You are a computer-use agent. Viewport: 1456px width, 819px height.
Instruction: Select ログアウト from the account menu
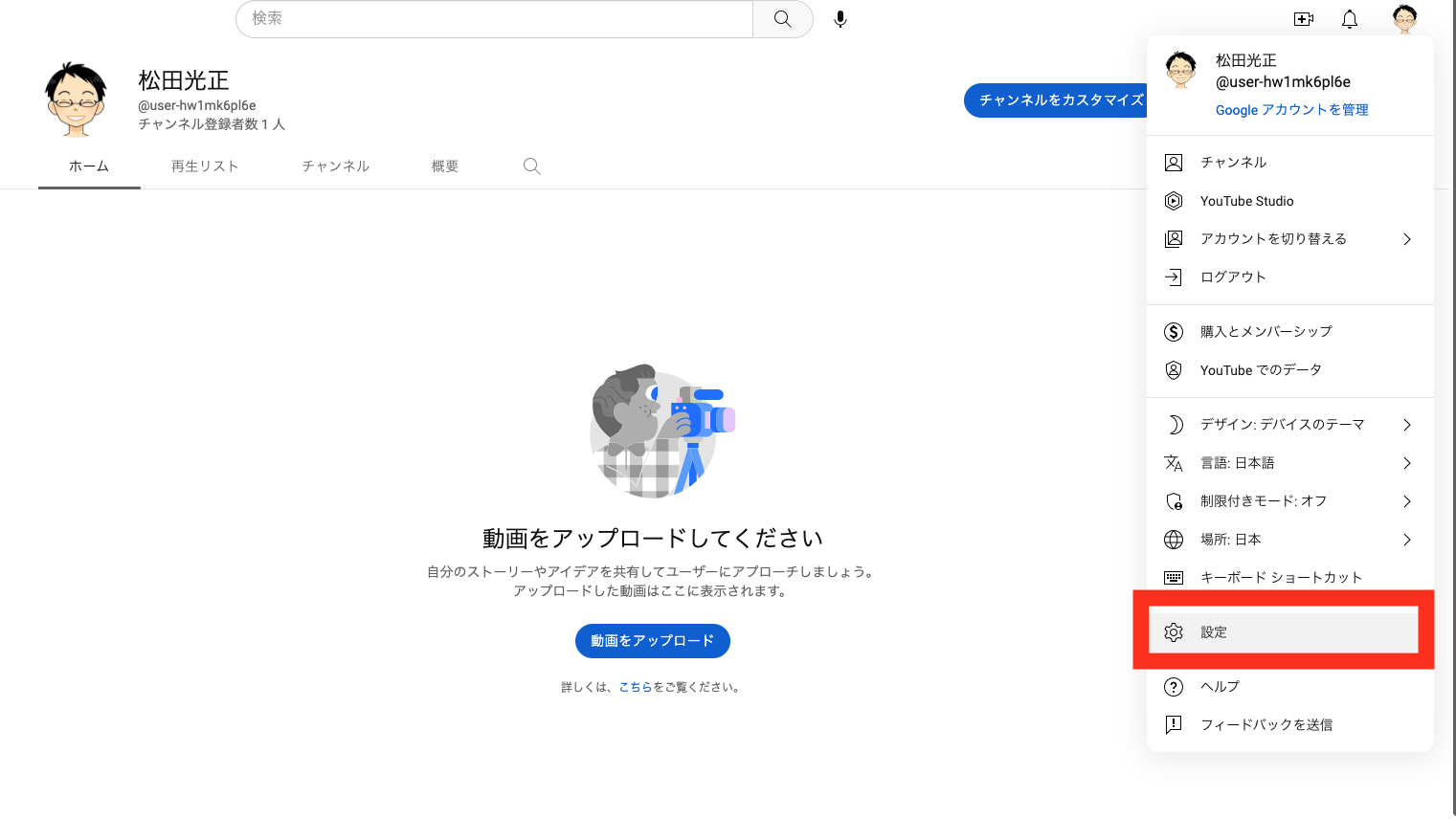click(x=1233, y=277)
